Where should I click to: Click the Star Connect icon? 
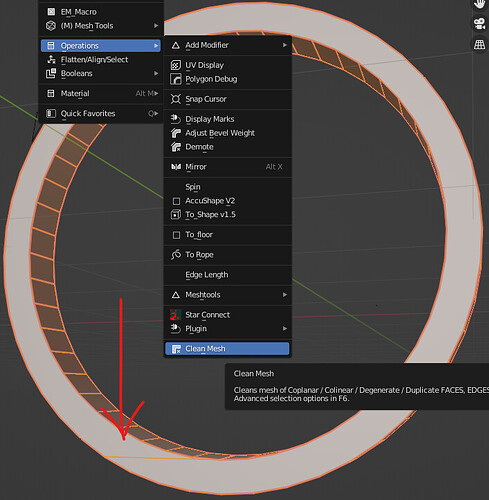[x=175, y=315]
